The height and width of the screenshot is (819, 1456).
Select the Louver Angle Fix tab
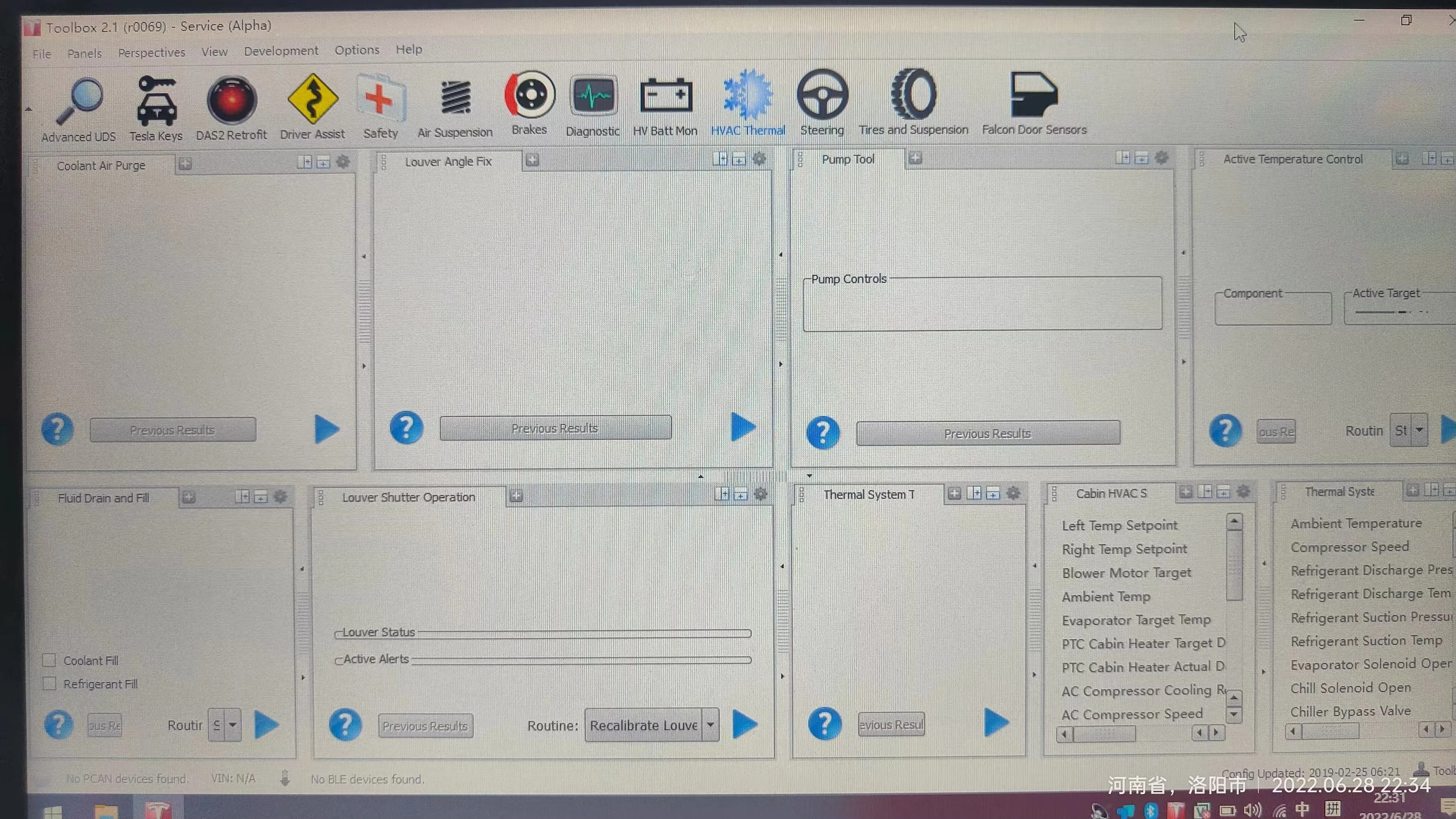448,162
